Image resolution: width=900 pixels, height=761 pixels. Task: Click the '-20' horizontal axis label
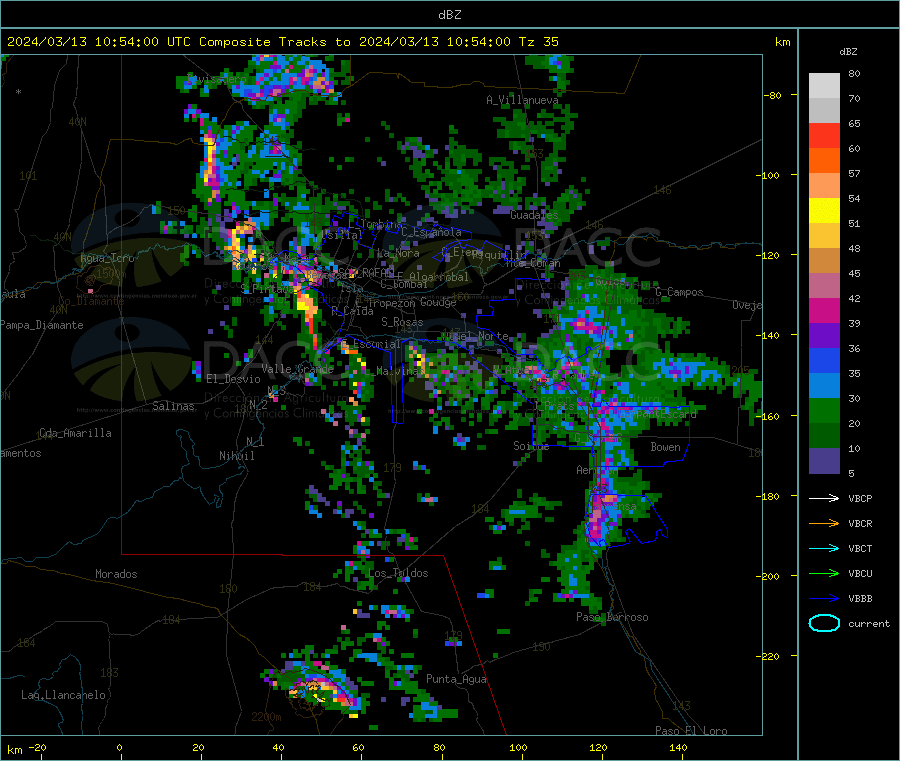[37, 747]
